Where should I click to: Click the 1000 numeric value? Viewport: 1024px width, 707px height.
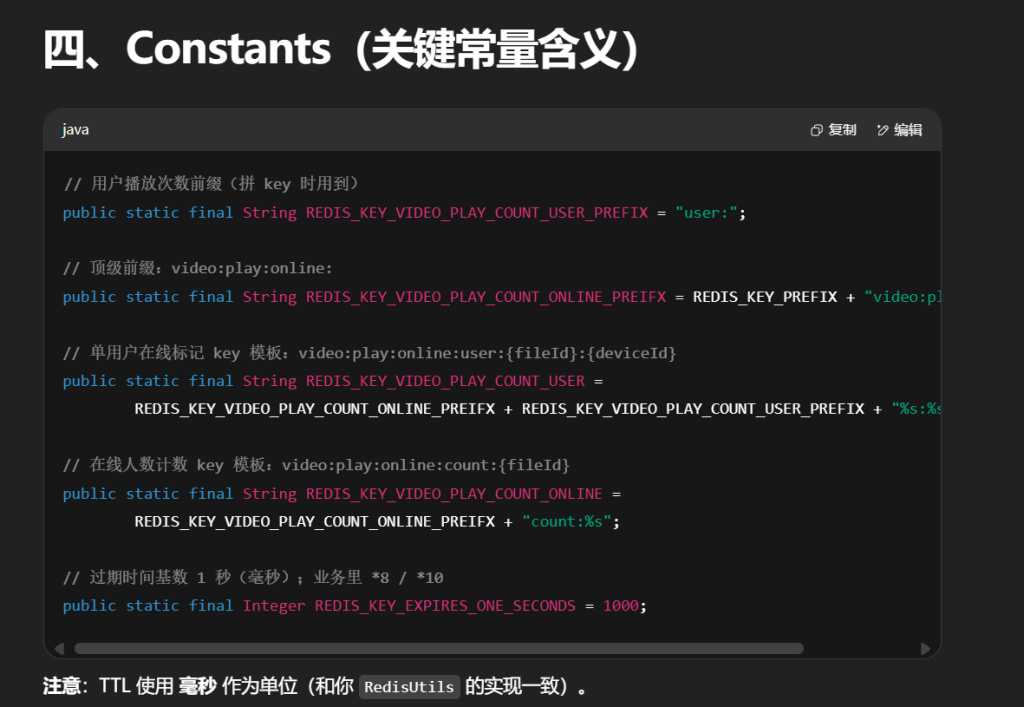point(620,606)
